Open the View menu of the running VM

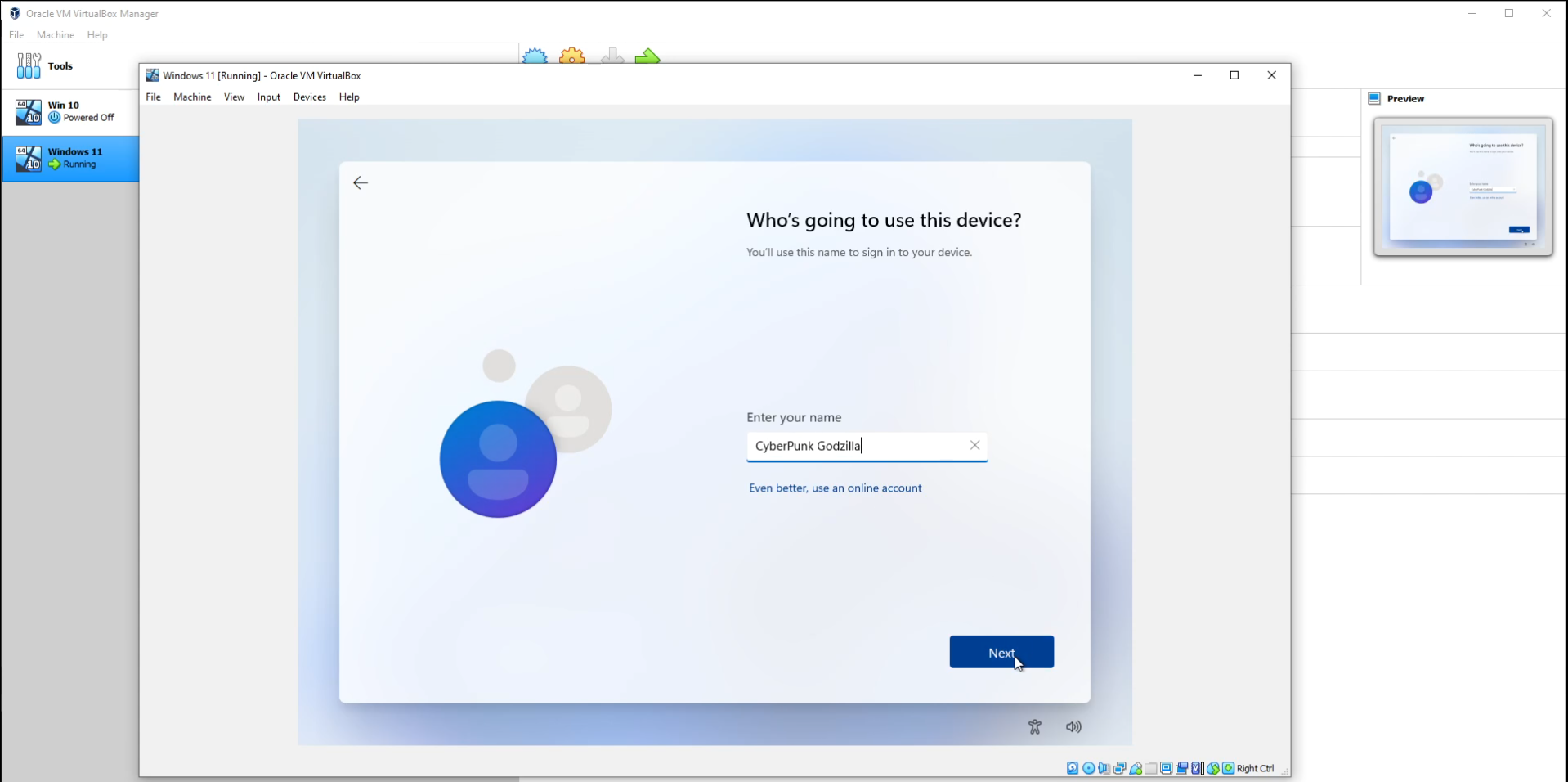point(234,97)
